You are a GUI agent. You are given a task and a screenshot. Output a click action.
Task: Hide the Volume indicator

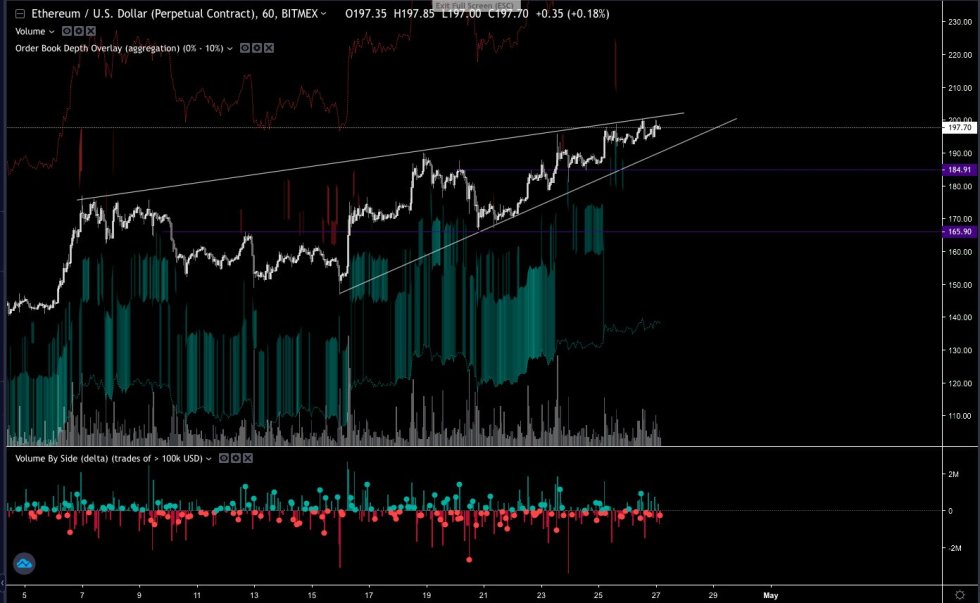click(66, 32)
